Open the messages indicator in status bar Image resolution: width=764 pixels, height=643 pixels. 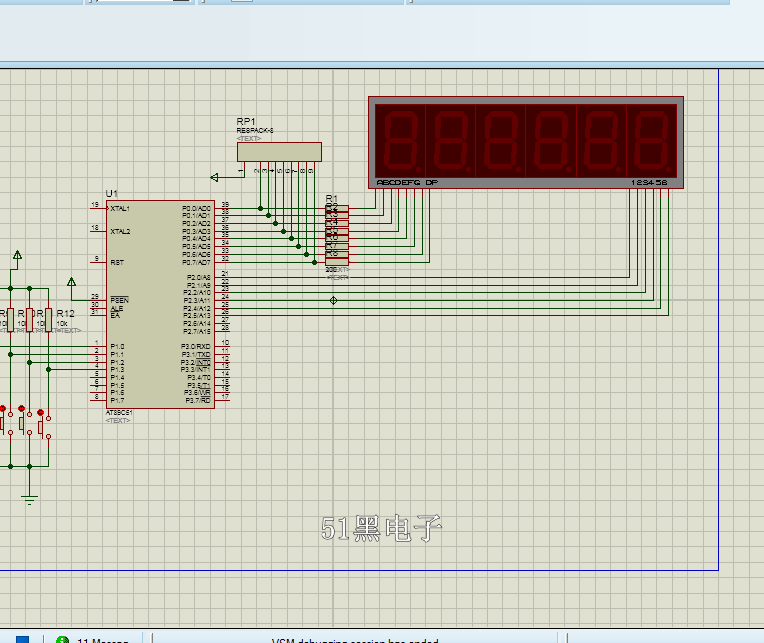point(93,640)
